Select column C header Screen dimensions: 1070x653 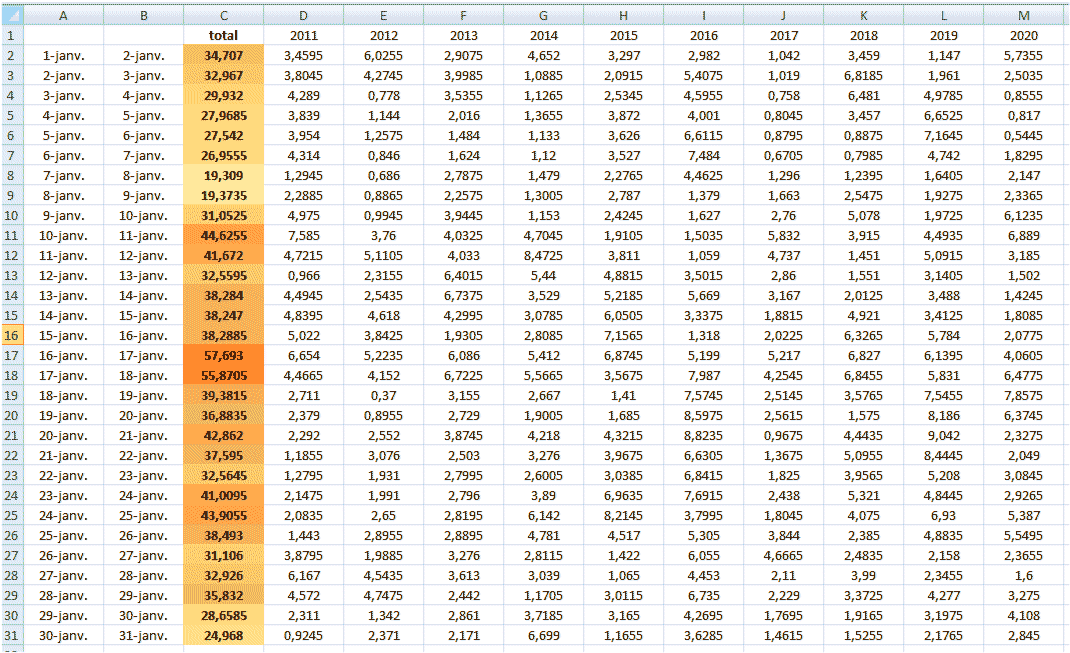point(224,15)
